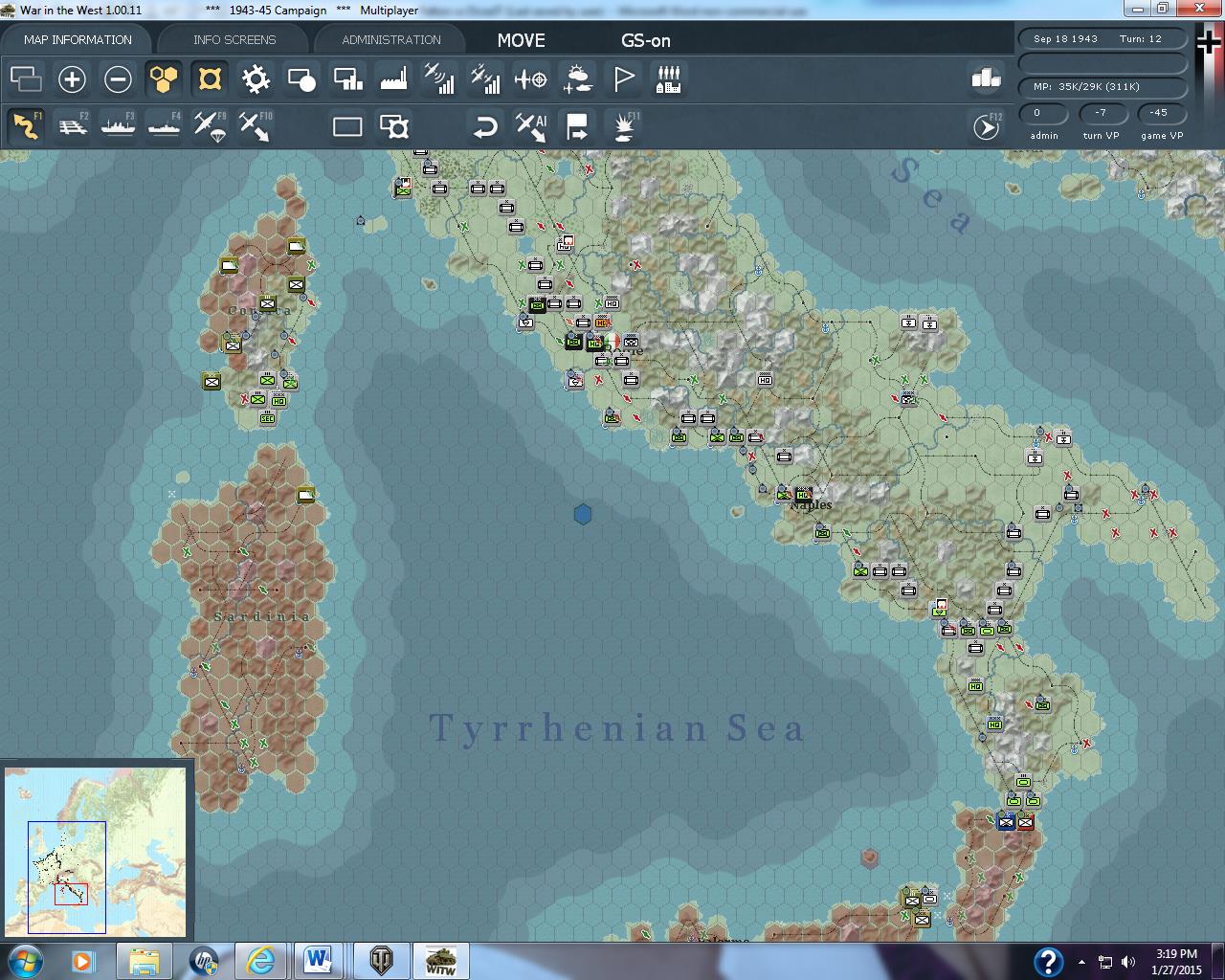
Task: Click the F12 end turn icon
Action: click(986, 126)
